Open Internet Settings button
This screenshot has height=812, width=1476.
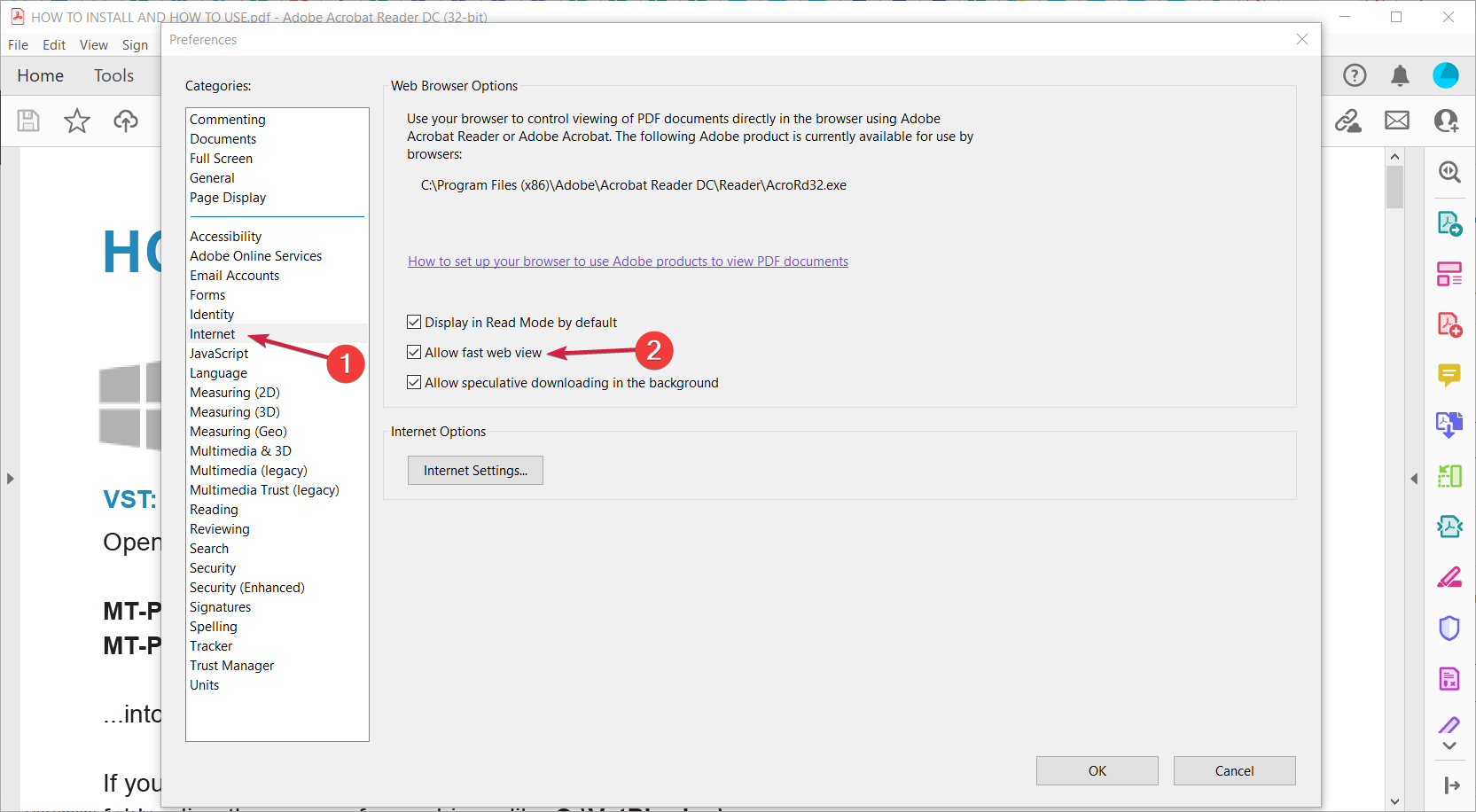click(x=475, y=471)
